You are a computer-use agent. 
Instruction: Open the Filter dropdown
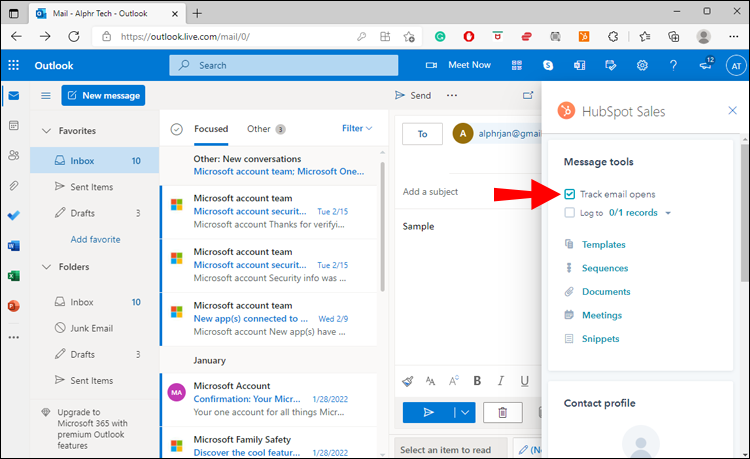tap(357, 128)
